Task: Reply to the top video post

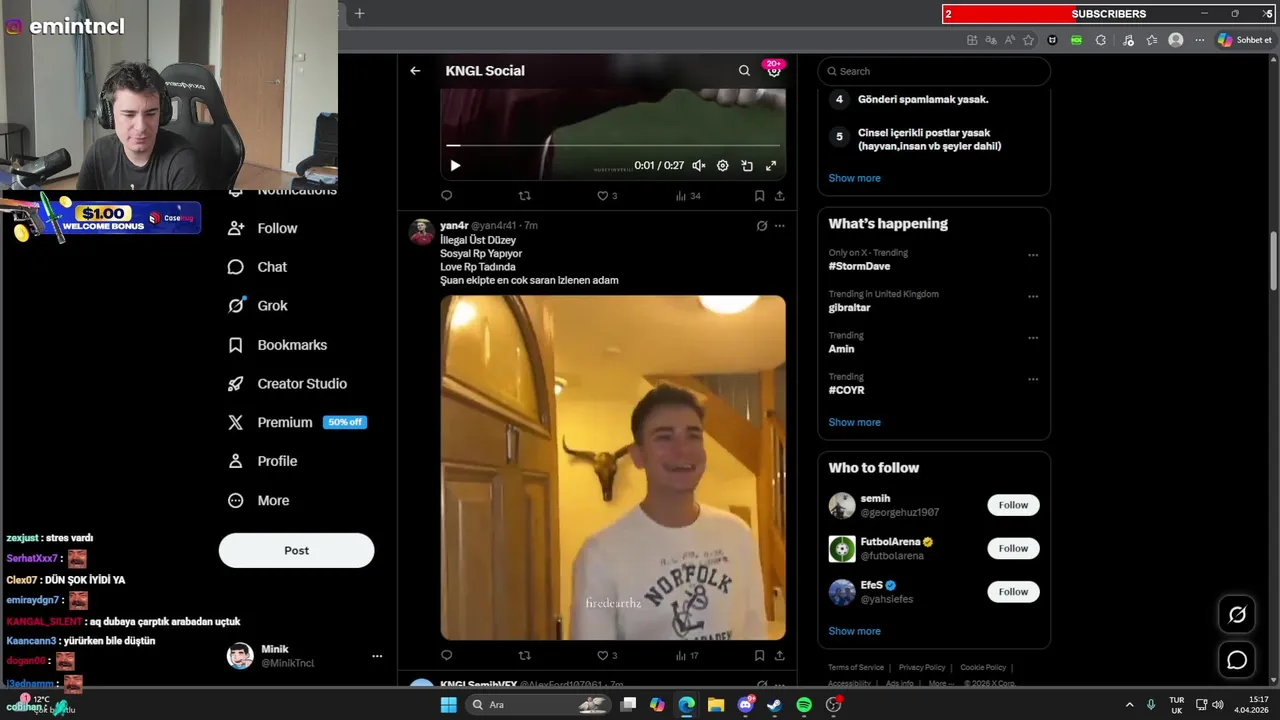Action: tap(447, 196)
